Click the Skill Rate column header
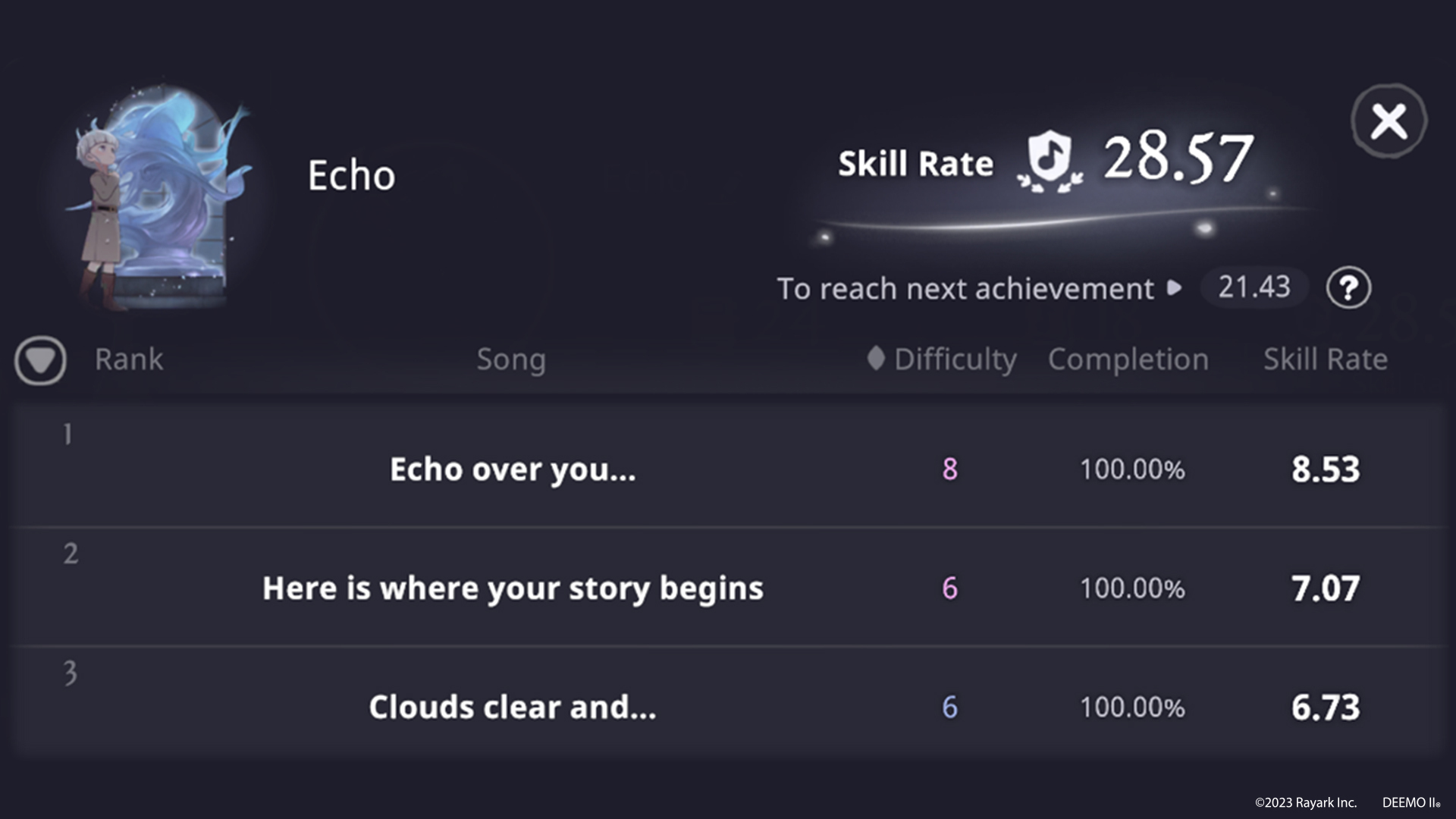 click(1325, 359)
